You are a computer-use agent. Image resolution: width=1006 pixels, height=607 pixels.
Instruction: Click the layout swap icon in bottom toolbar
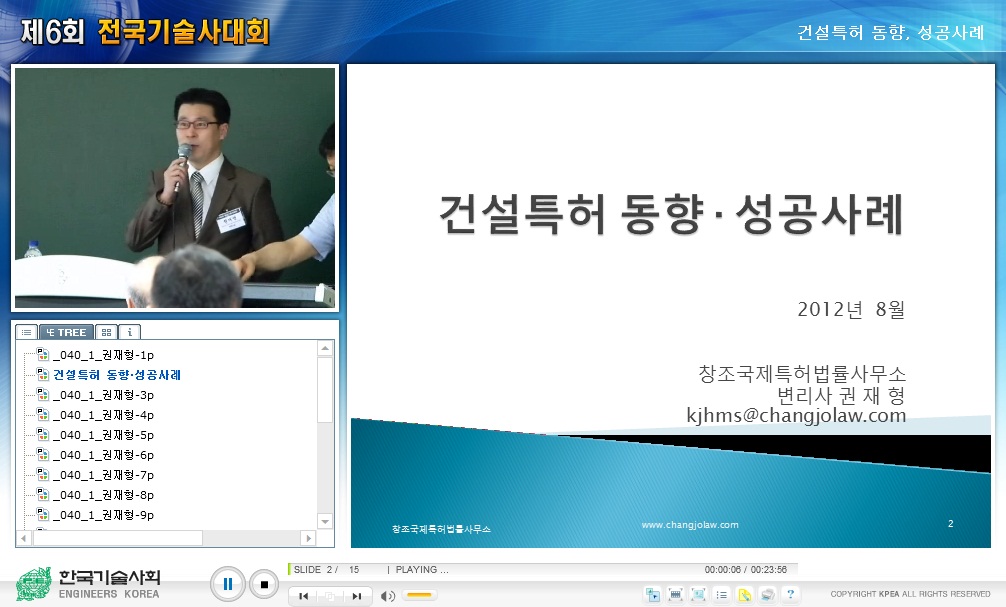pos(653,595)
